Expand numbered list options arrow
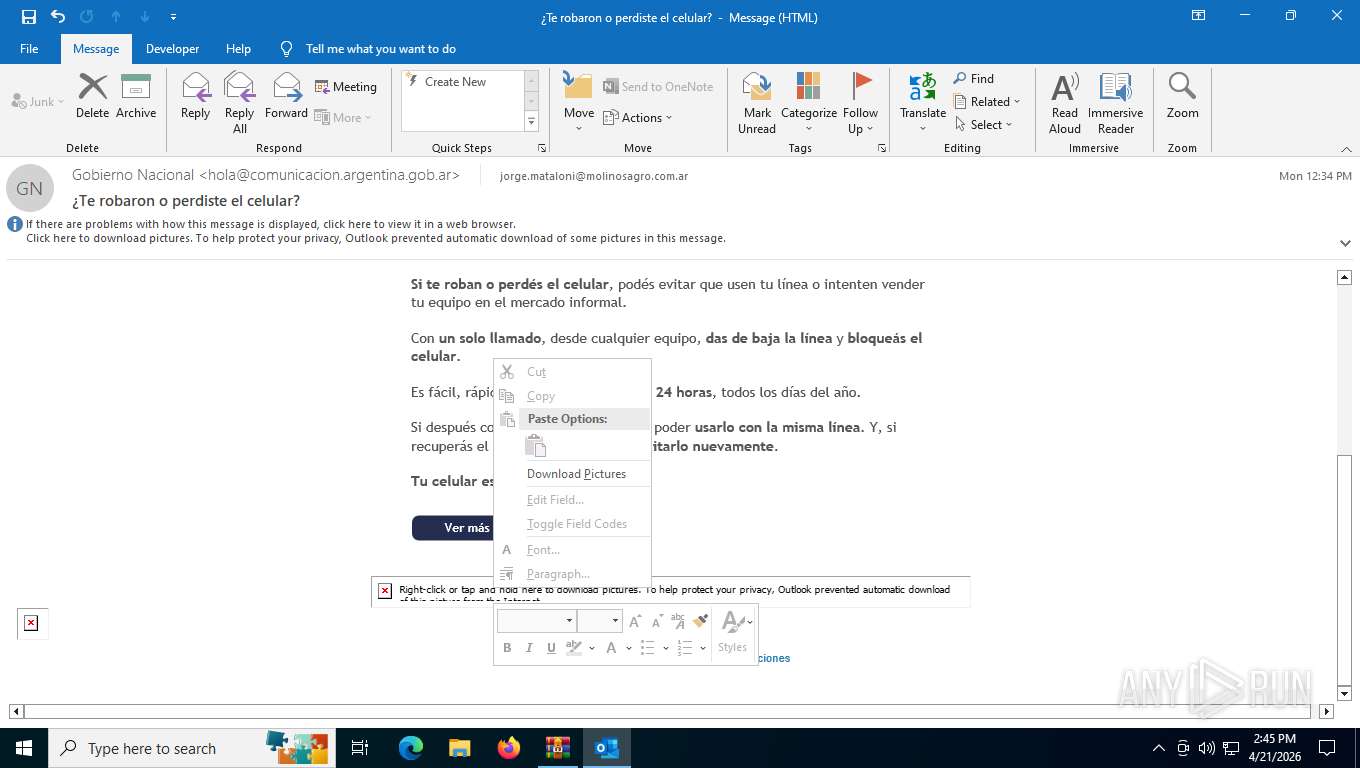This screenshot has height=768, width=1360. 703,648
